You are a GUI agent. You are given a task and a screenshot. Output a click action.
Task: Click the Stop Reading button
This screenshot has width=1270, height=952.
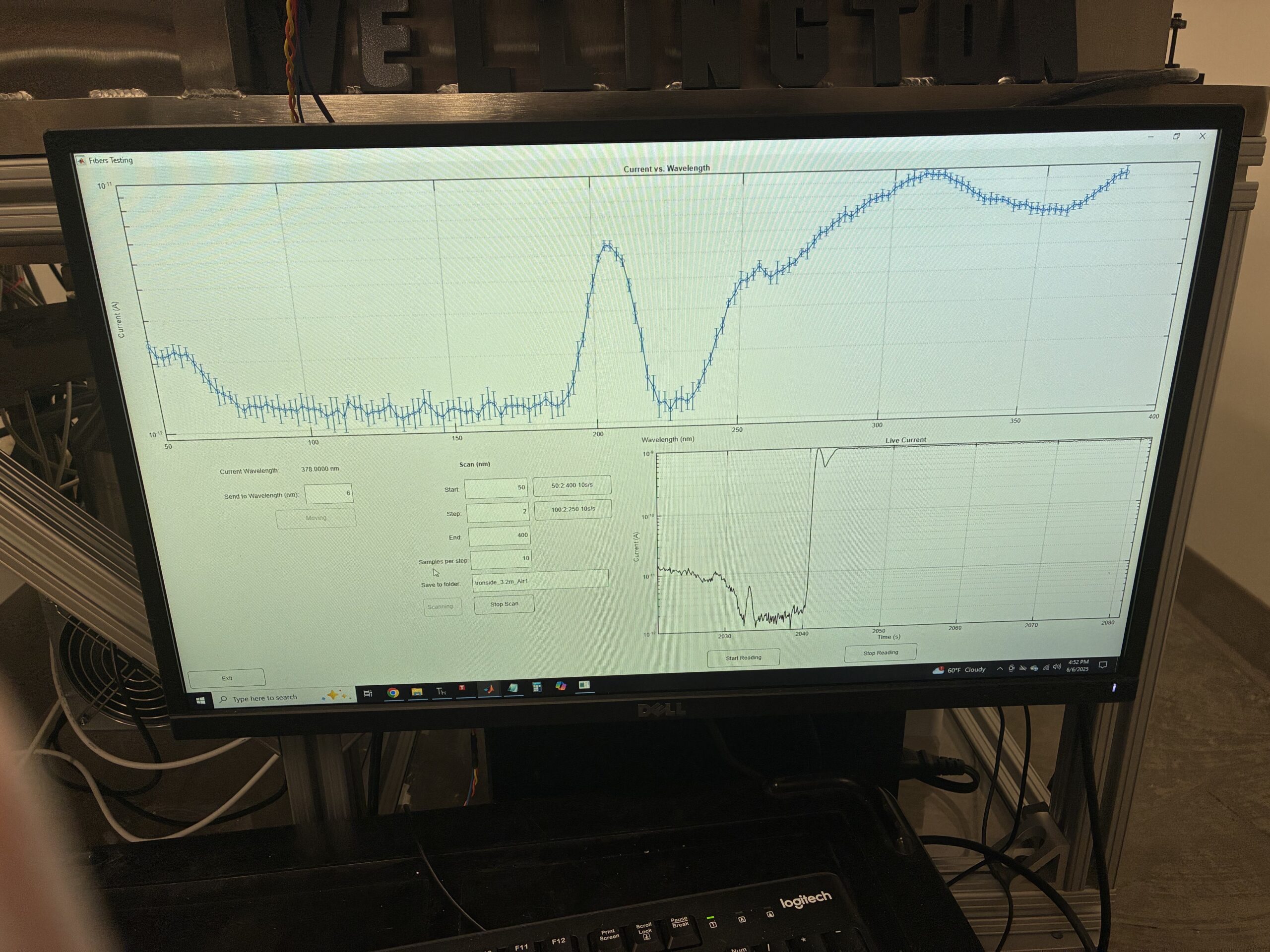[x=880, y=653]
